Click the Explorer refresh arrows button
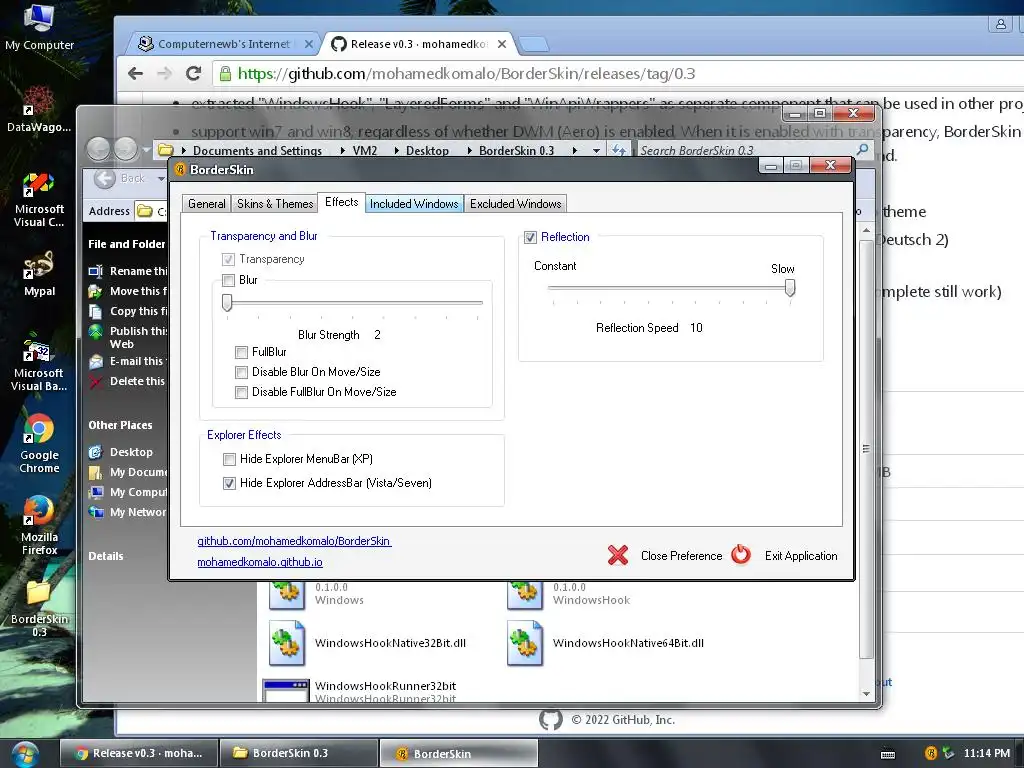Image resolution: width=1024 pixels, height=768 pixels. (618, 150)
